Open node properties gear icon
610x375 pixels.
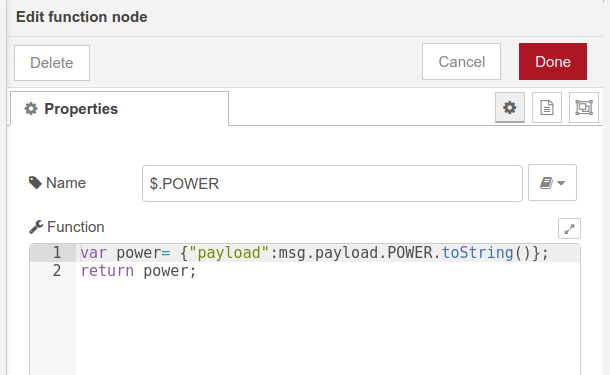(510, 107)
